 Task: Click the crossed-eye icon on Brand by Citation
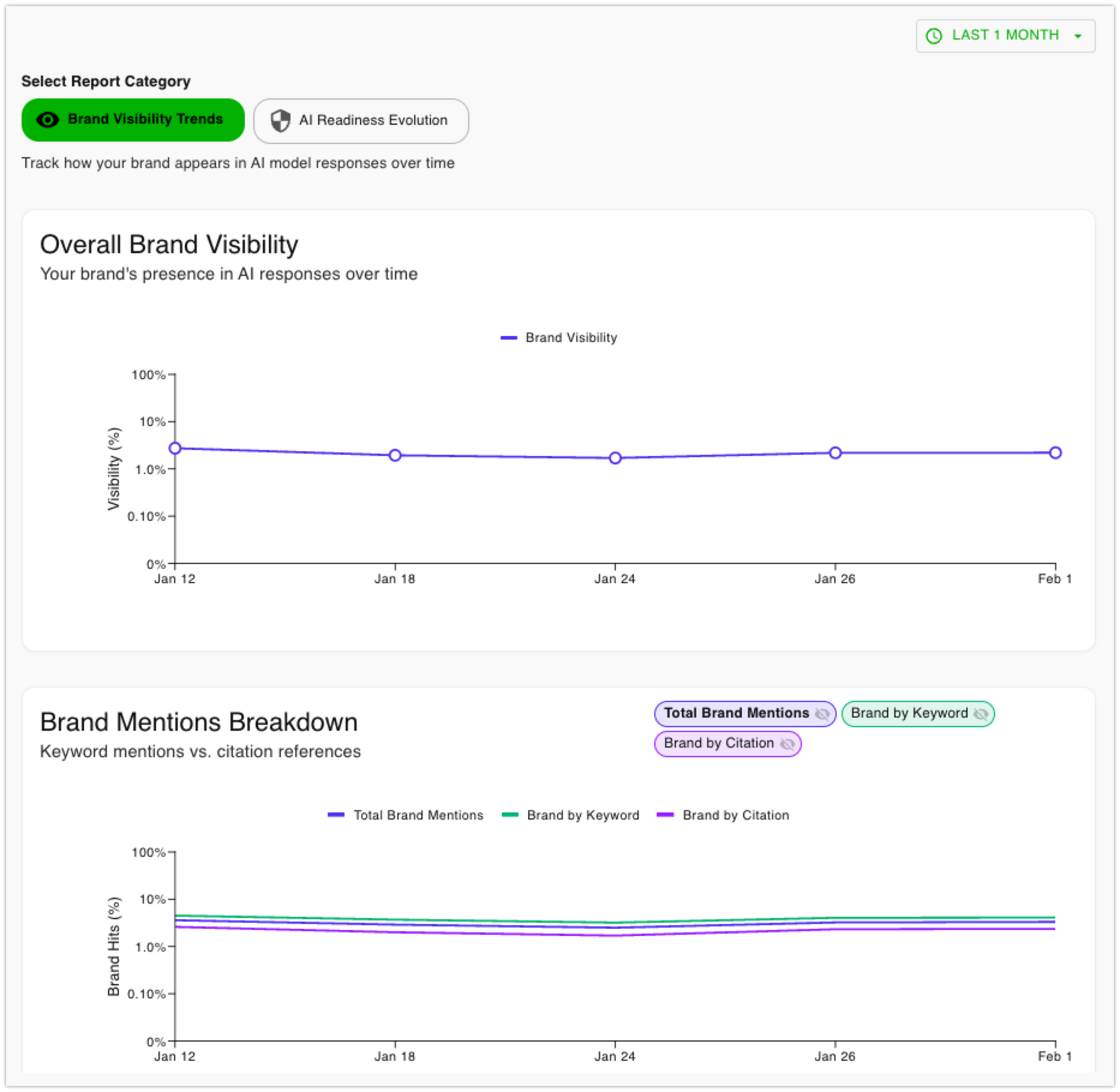click(787, 744)
